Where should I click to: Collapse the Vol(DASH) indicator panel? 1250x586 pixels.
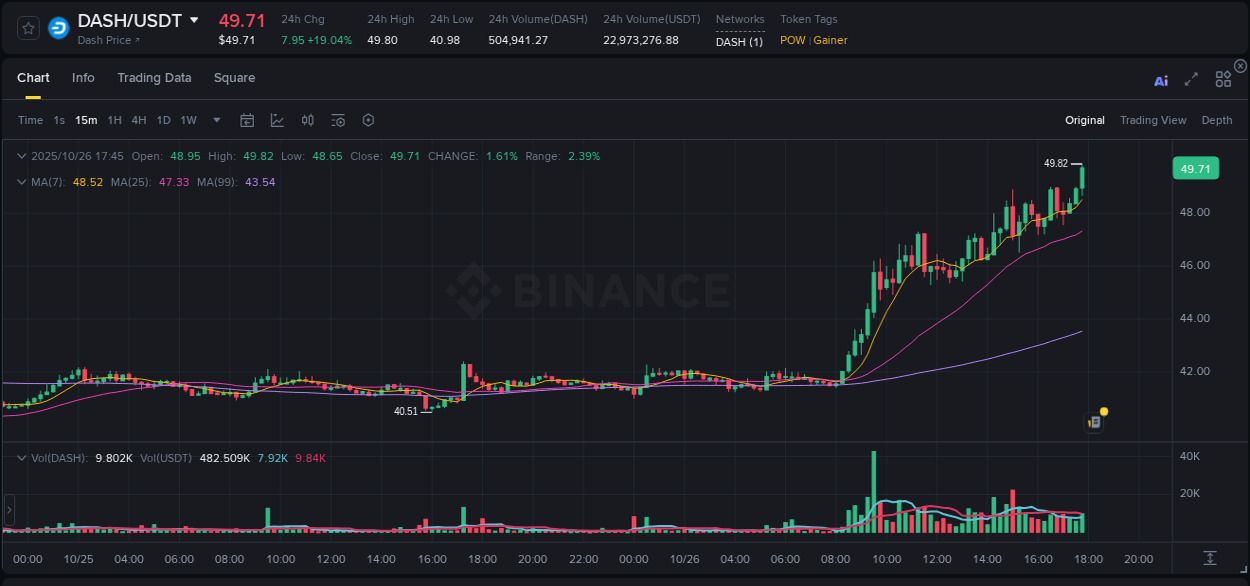pos(20,456)
